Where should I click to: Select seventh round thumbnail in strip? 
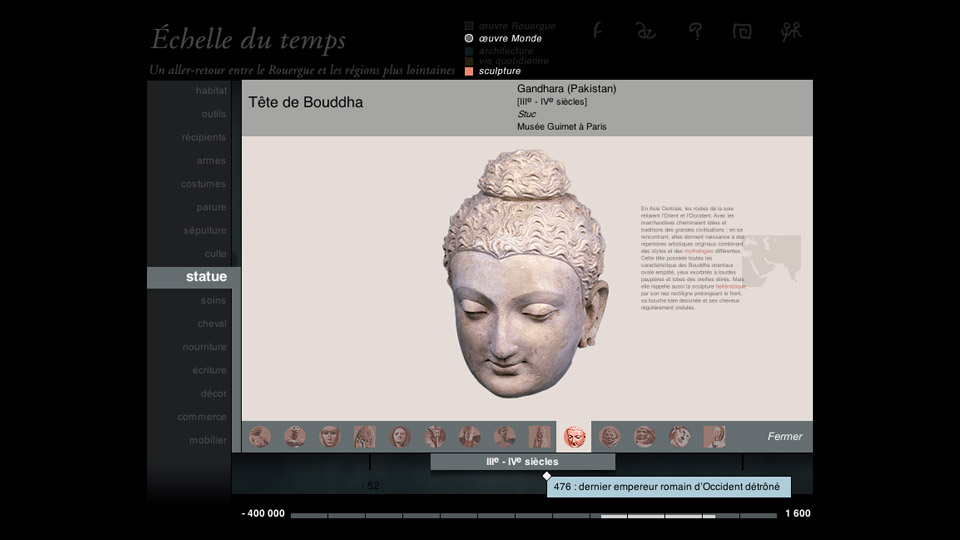(x=470, y=437)
